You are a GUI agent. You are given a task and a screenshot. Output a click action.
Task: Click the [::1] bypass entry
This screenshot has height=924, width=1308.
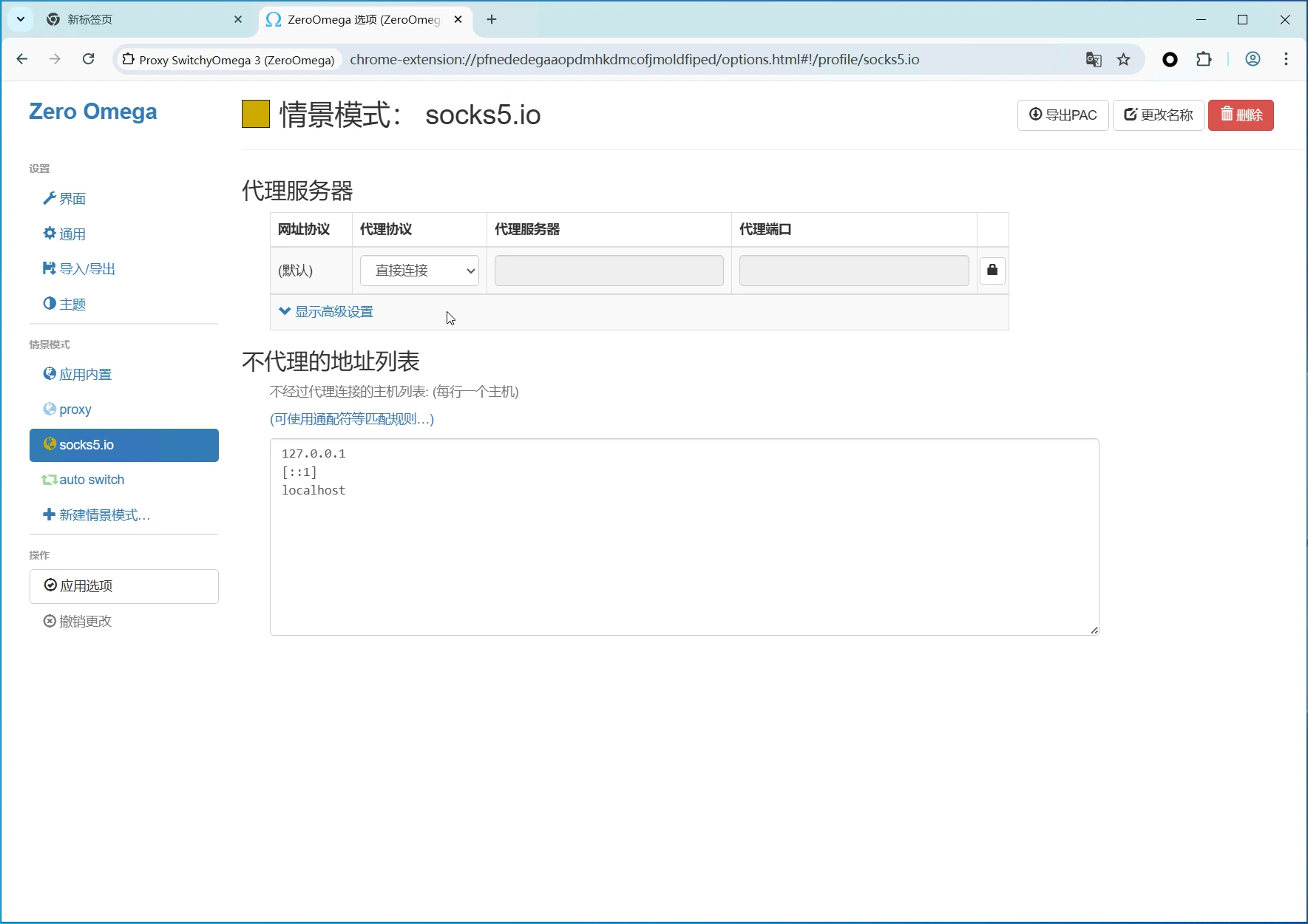(299, 472)
